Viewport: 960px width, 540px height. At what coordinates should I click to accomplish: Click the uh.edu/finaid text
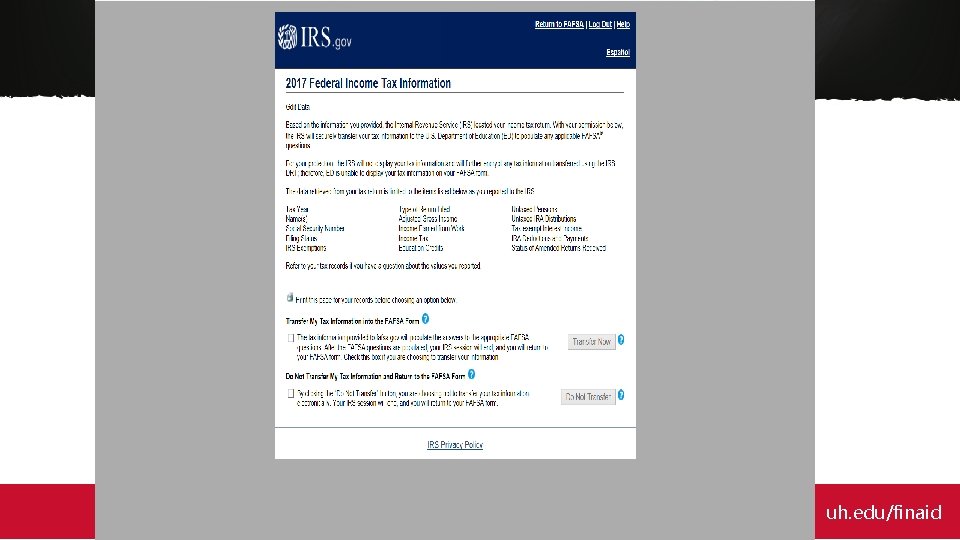pos(883,512)
